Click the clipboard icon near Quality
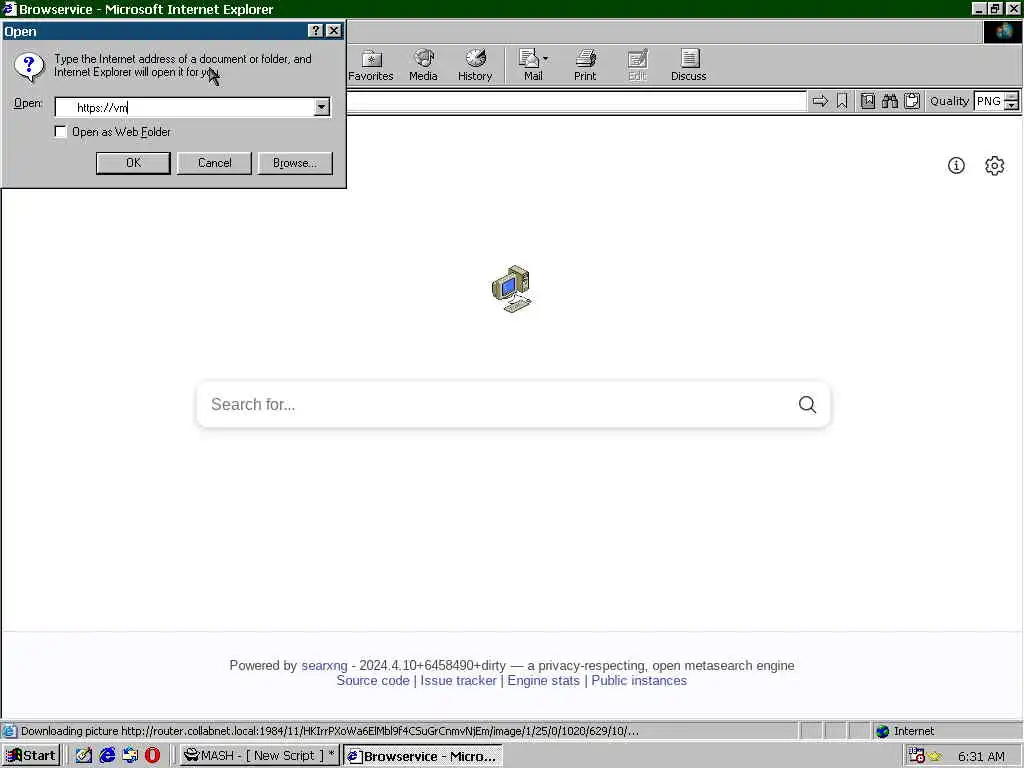The image size is (1024, 768). [912, 101]
